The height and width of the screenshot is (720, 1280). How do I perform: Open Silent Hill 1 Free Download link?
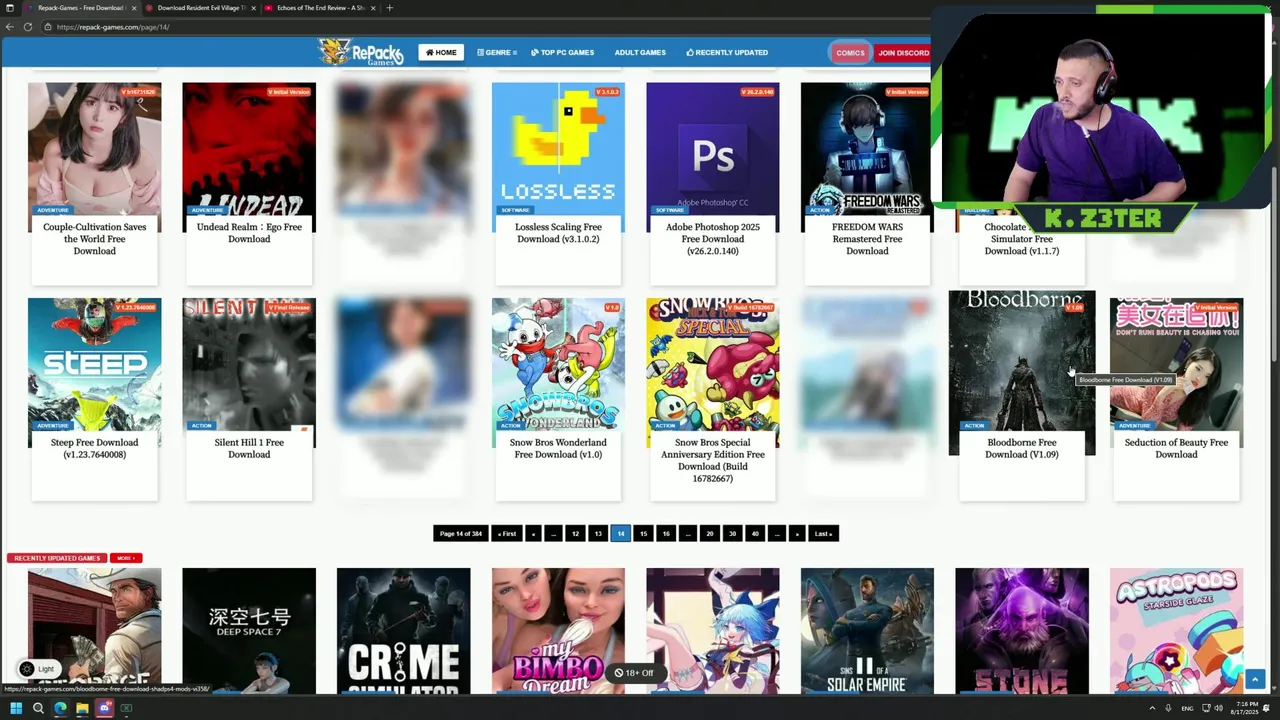click(249, 448)
